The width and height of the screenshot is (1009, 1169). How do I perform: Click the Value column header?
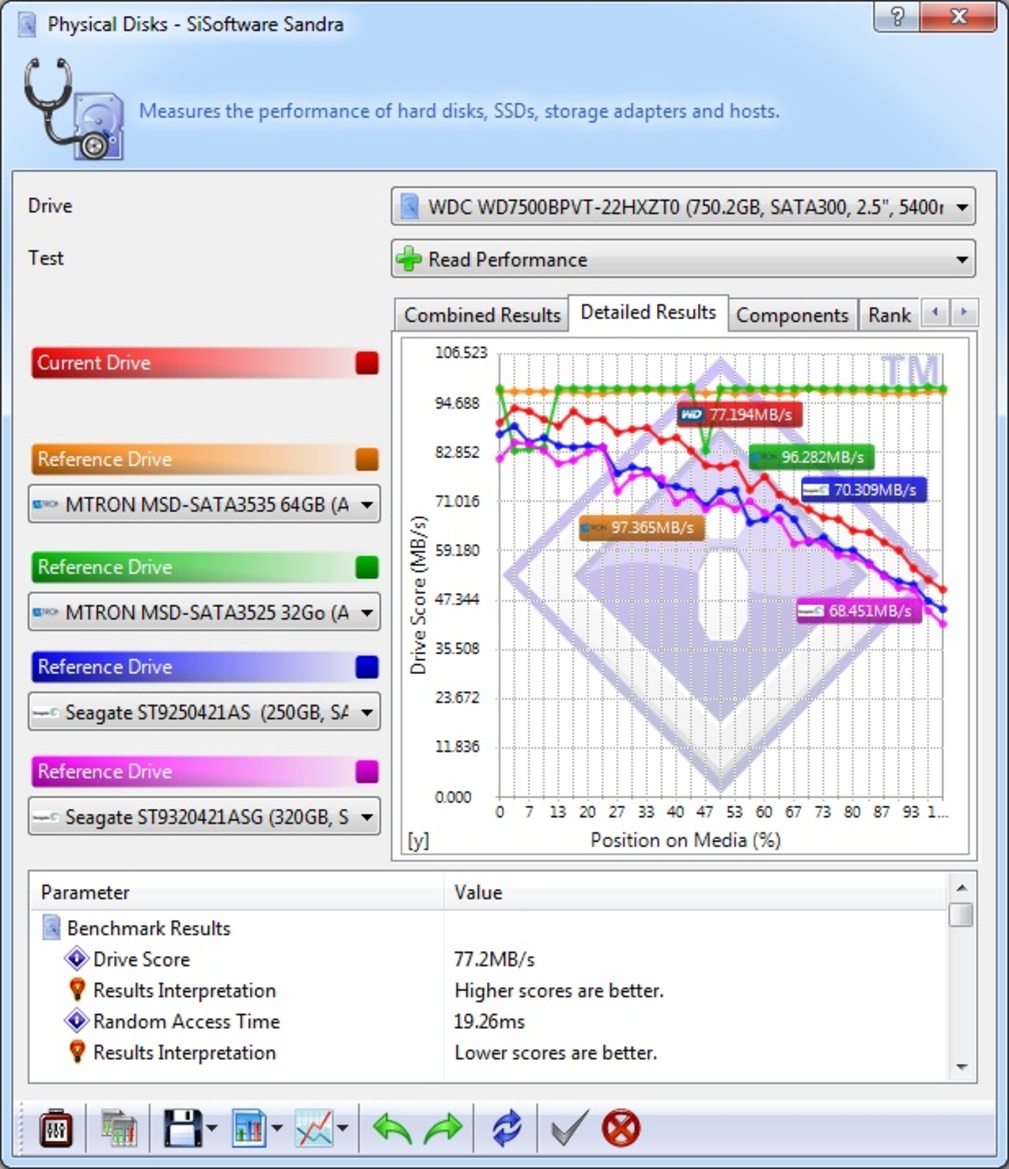tap(696, 892)
